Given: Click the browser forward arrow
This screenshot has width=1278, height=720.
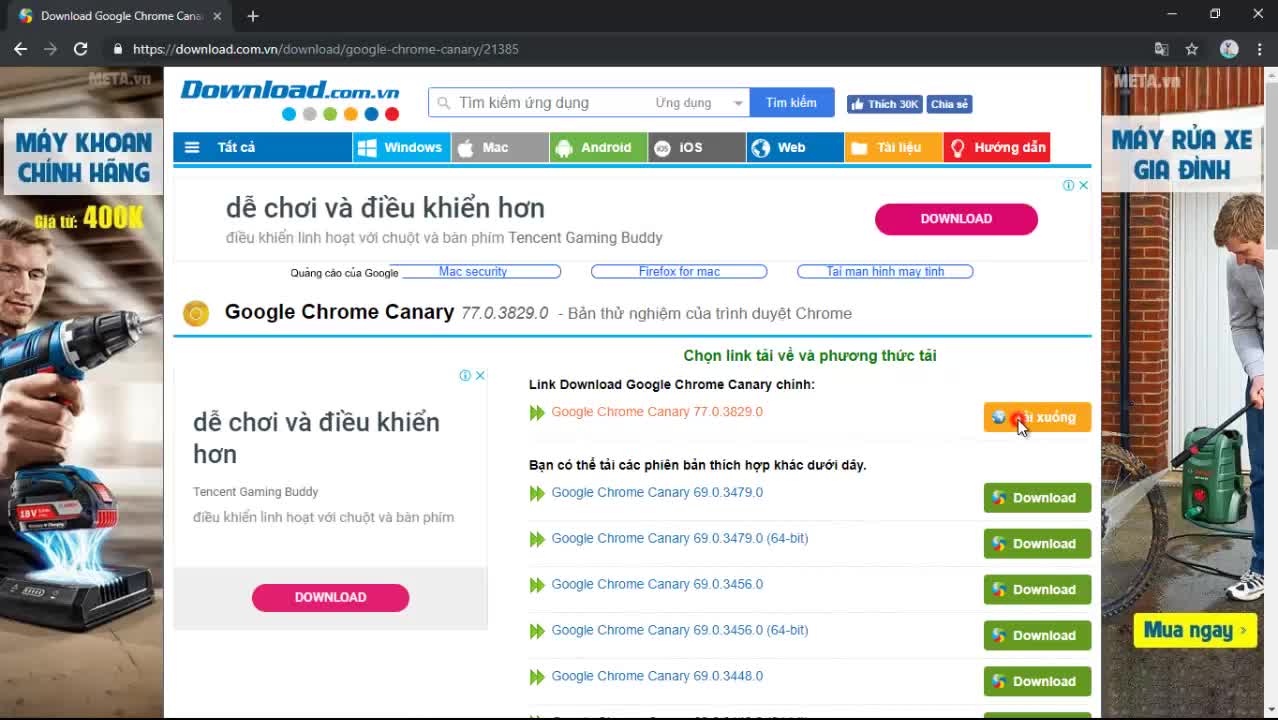Looking at the screenshot, I should pyautogui.click(x=50, y=49).
